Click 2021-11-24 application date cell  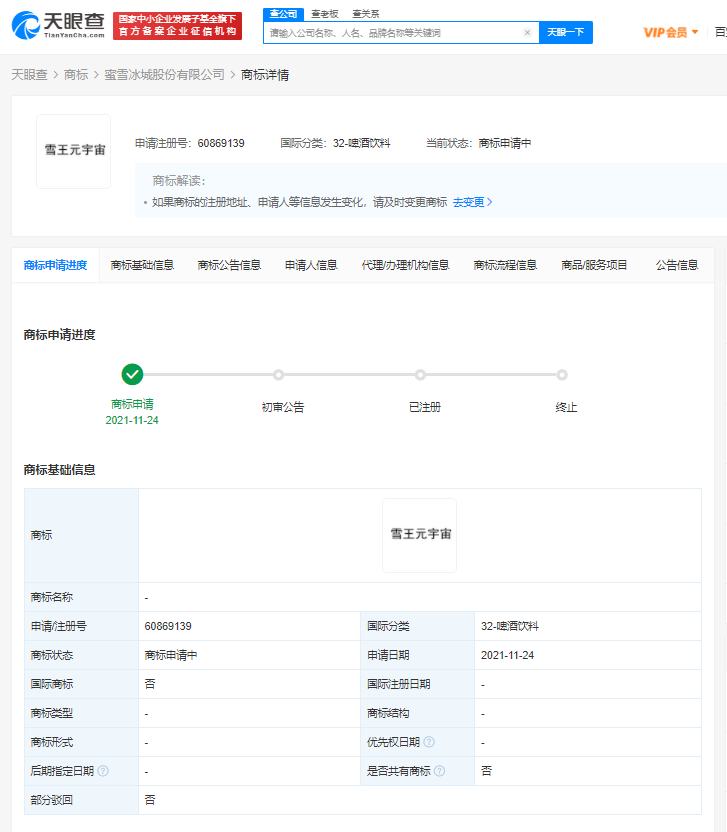tap(507, 655)
